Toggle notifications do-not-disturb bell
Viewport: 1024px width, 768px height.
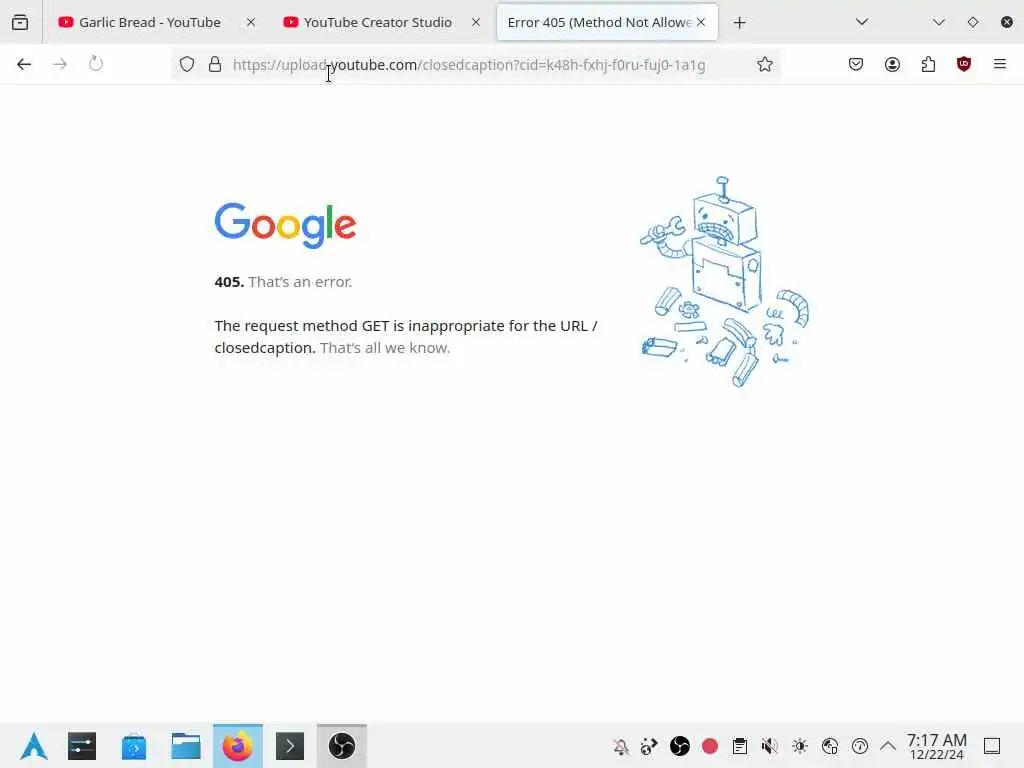(621, 746)
